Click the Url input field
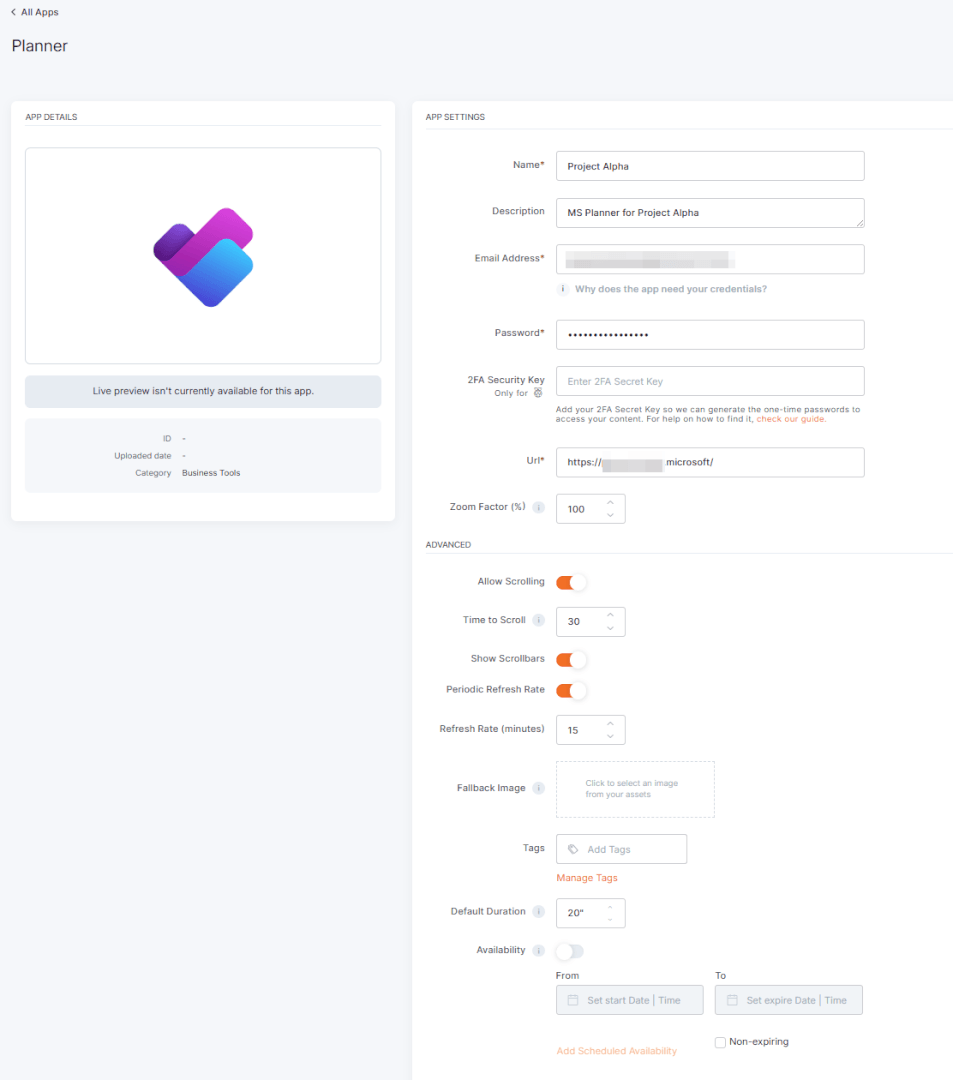 coord(710,462)
